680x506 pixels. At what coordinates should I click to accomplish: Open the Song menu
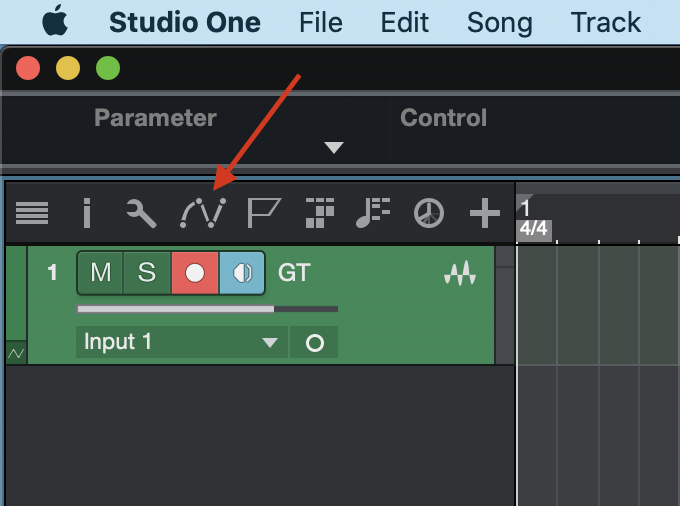(500, 22)
